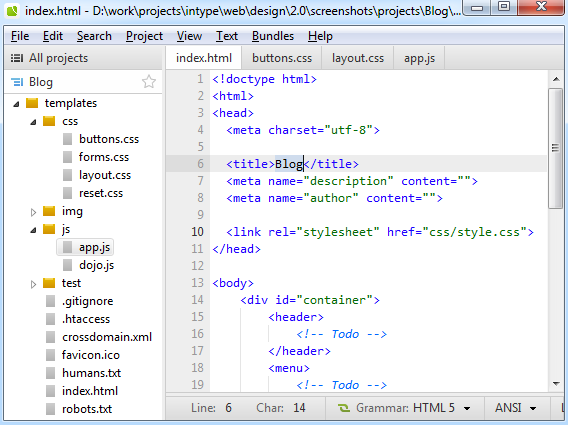Star the Blog project as favorite

(x=149, y=82)
